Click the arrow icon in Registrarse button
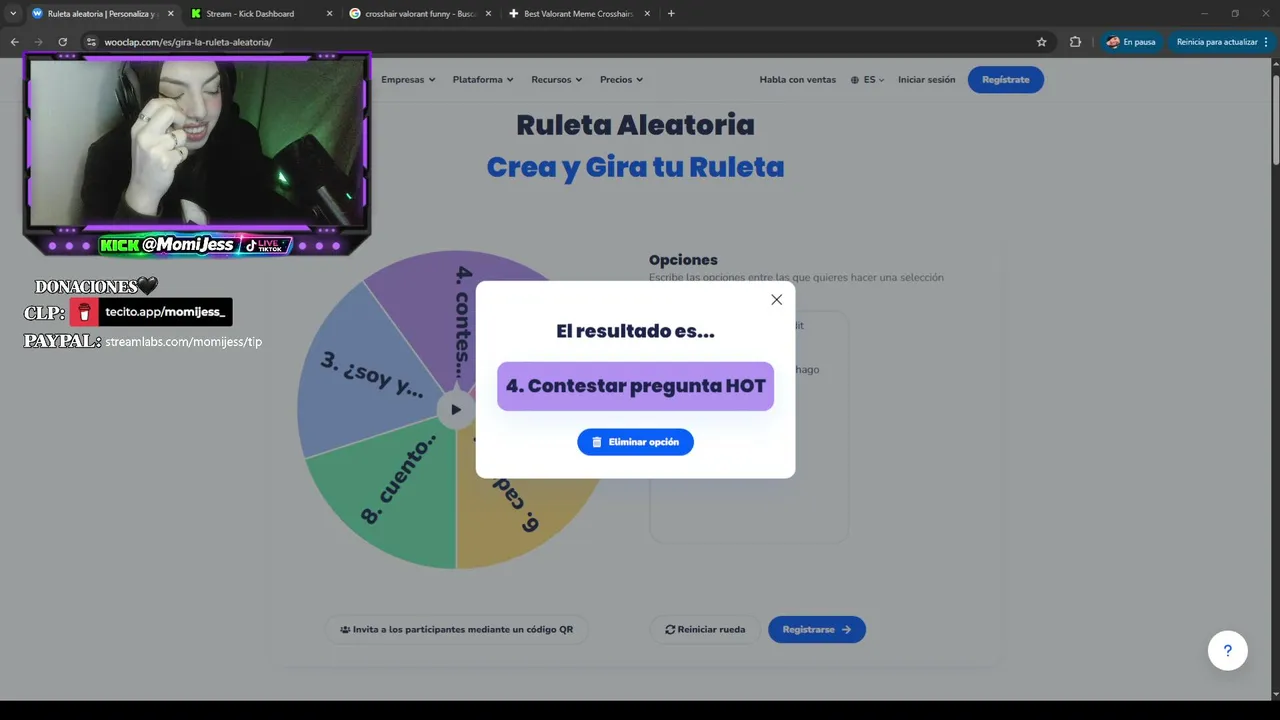 coord(846,630)
